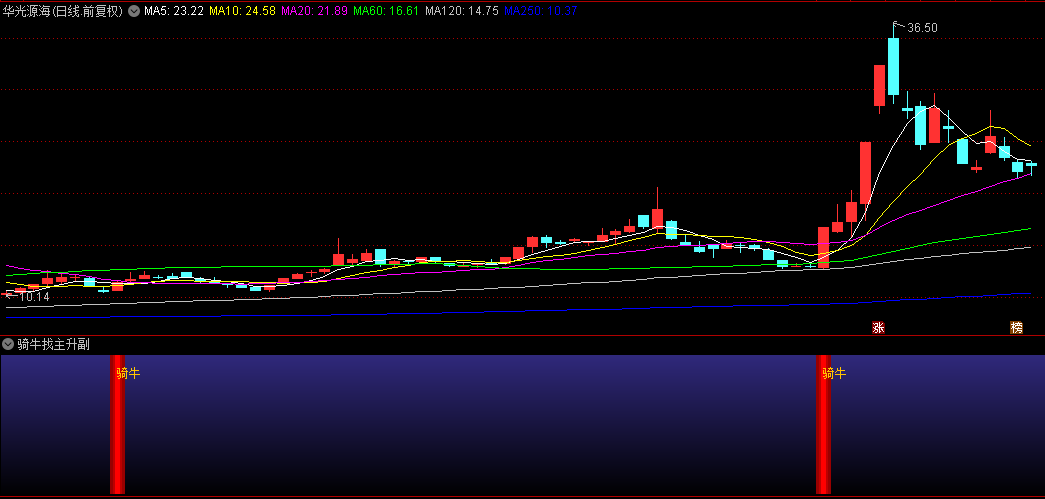The width and height of the screenshot is (1045, 499).
Task: Select the 骑牛找主升副 indicator name
Action: coord(53,344)
